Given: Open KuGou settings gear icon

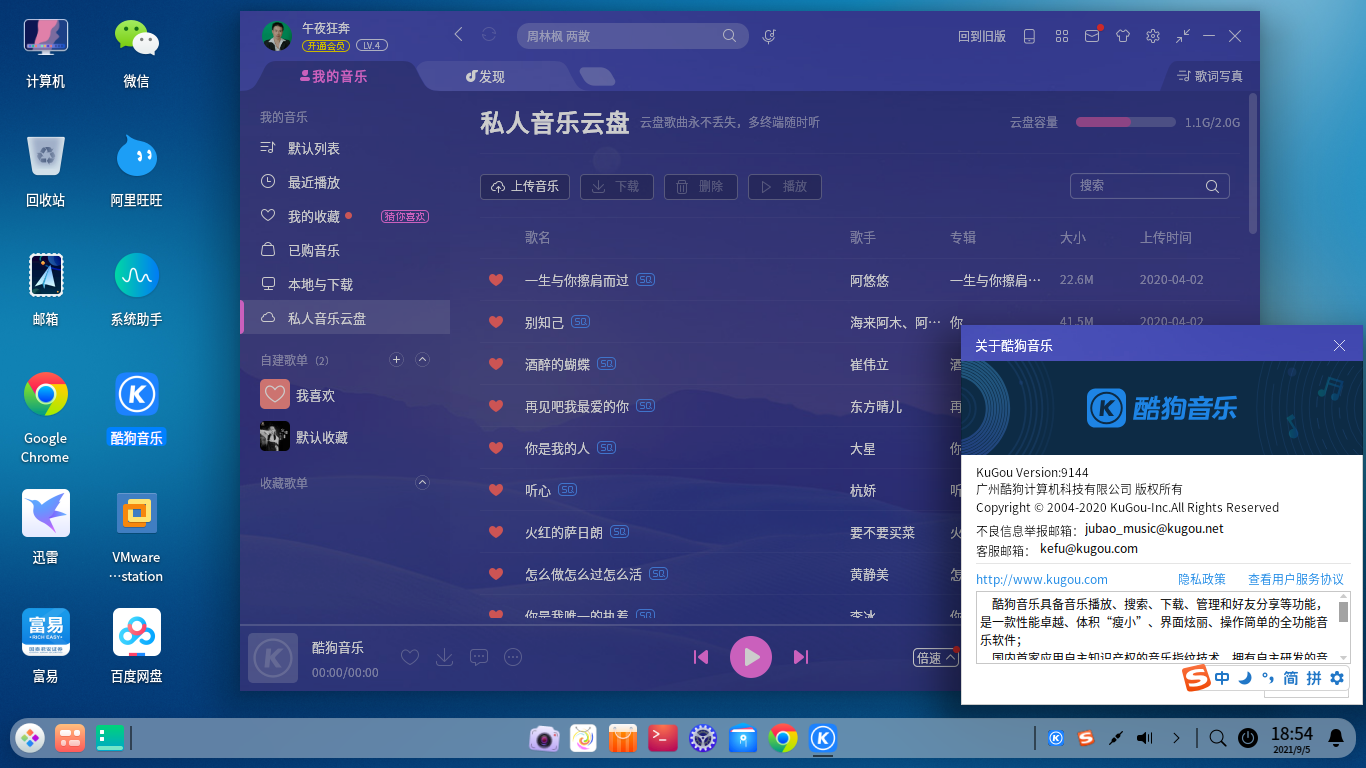Looking at the screenshot, I should click(1152, 36).
